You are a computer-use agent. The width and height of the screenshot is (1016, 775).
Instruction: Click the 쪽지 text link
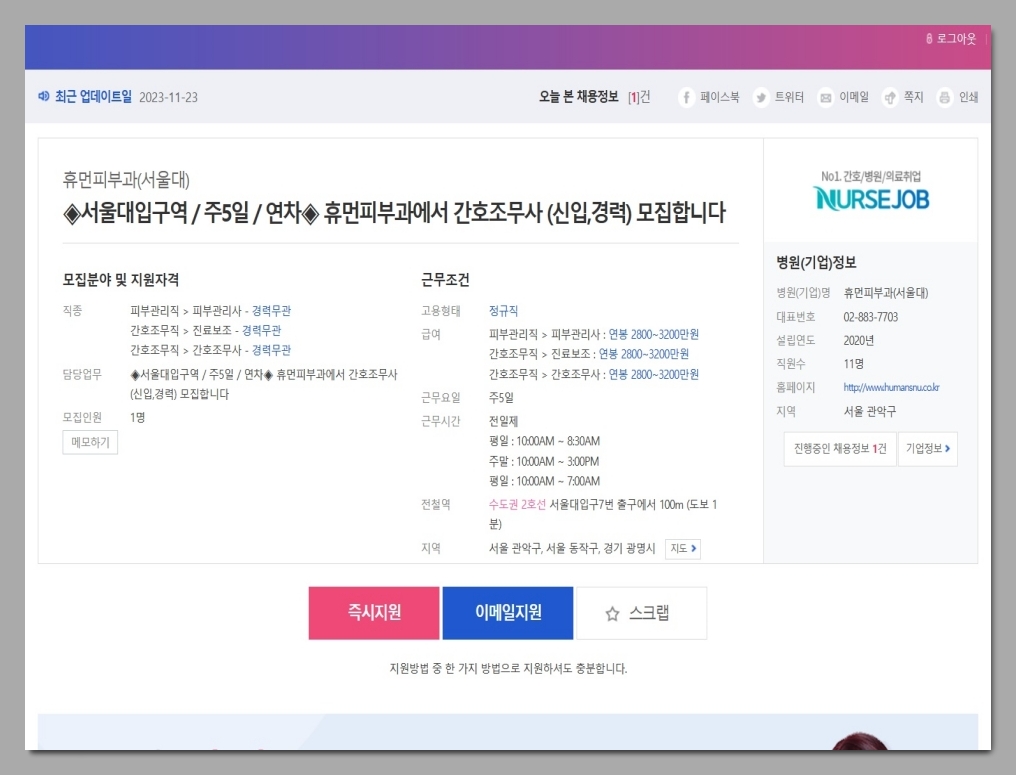coord(914,97)
